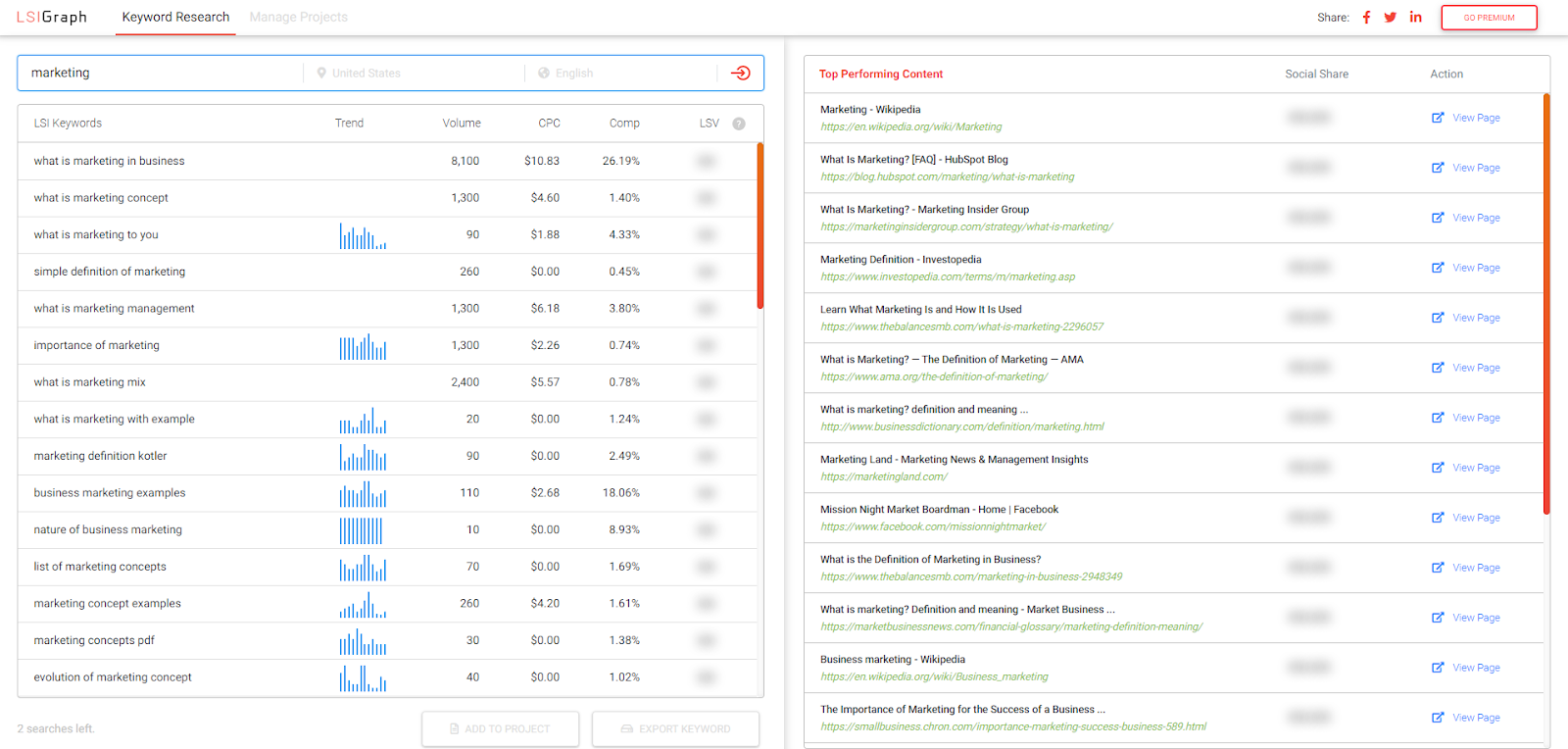Click the $10.83 CPC value

coord(542,161)
